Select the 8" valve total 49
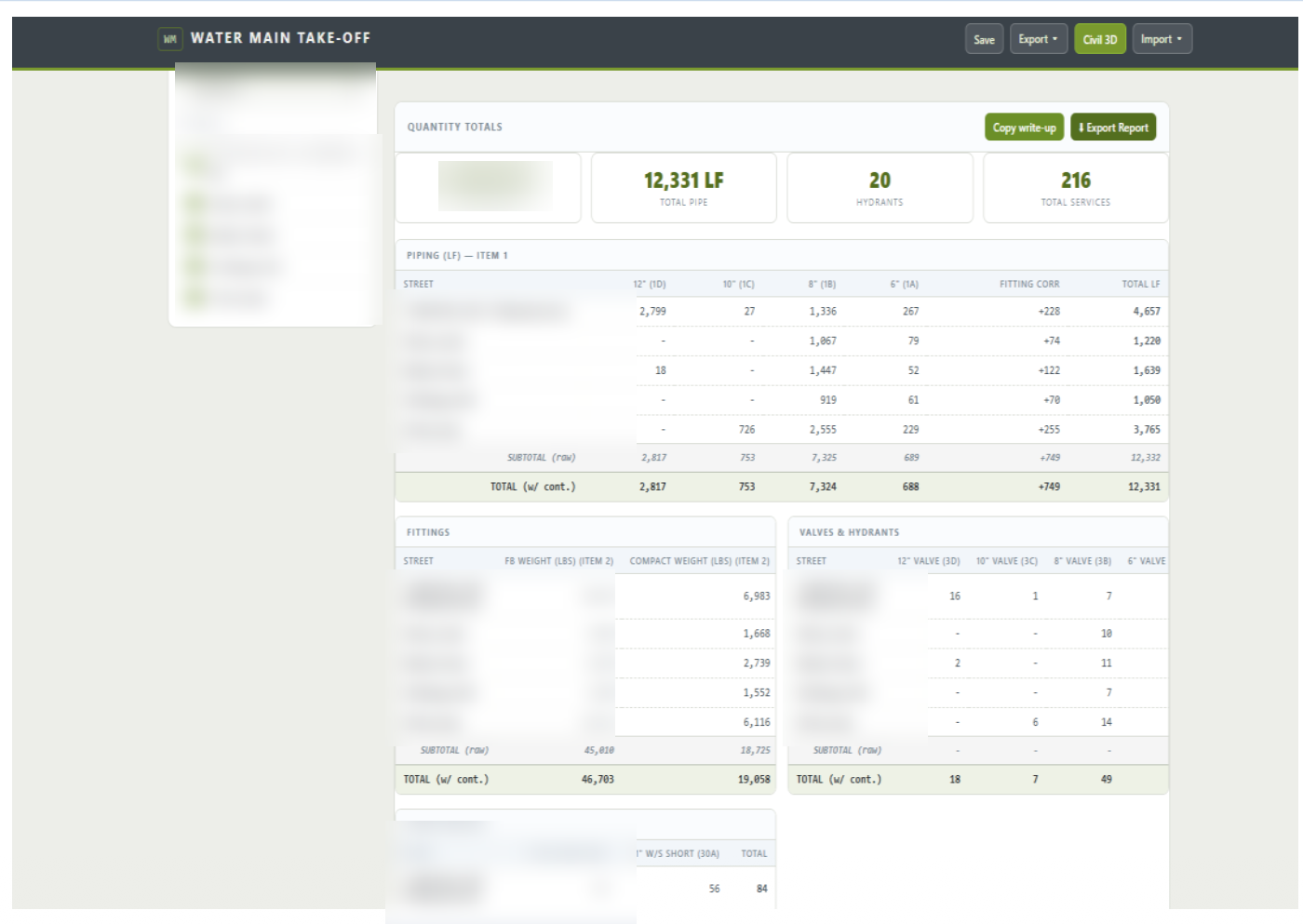Viewport: 1303px width, 924px height. (x=1107, y=780)
